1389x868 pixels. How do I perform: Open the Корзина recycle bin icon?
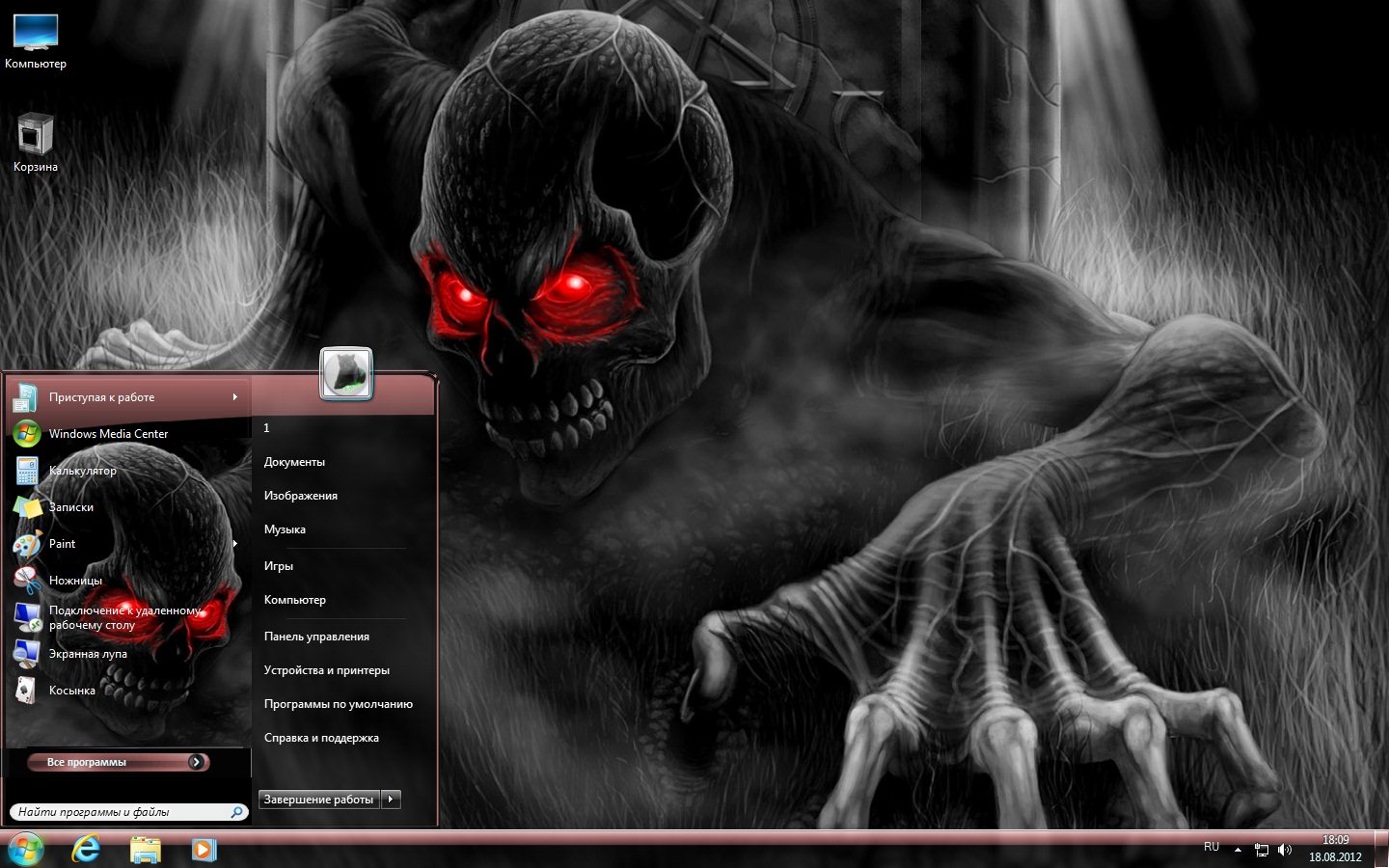point(36,142)
